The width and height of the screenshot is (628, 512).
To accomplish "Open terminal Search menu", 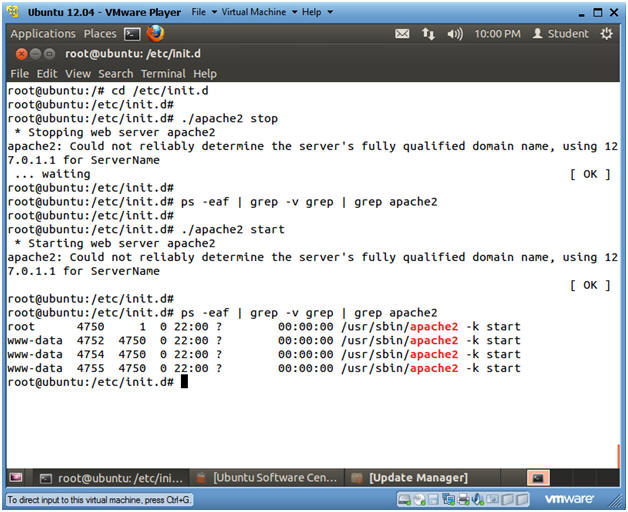I will pos(116,74).
